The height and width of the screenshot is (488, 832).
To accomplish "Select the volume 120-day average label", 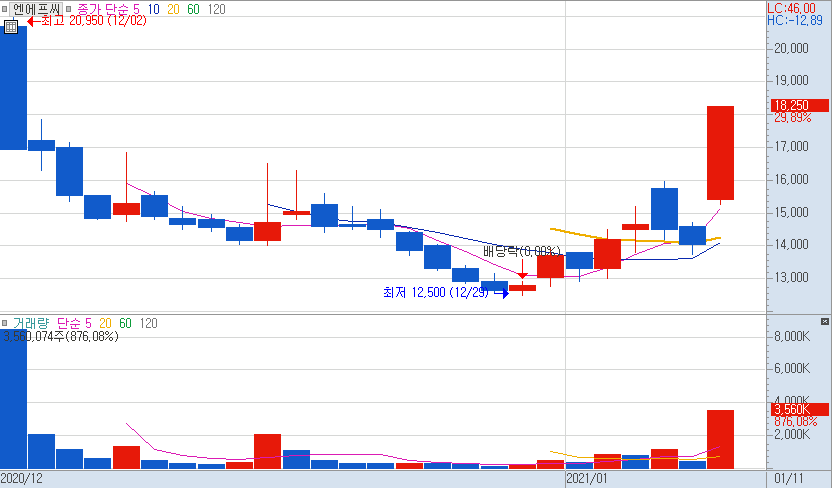I will pyautogui.click(x=149, y=323).
